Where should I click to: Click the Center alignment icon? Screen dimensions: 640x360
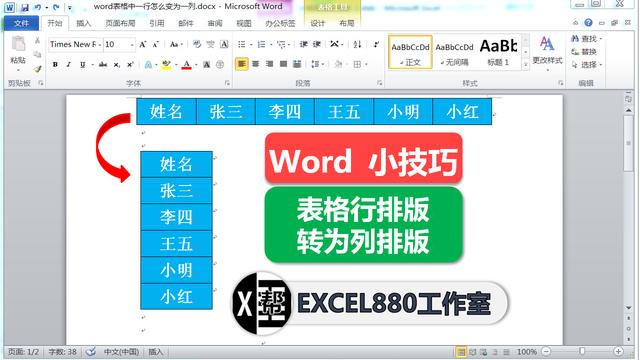pyautogui.click(x=256, y=64)
